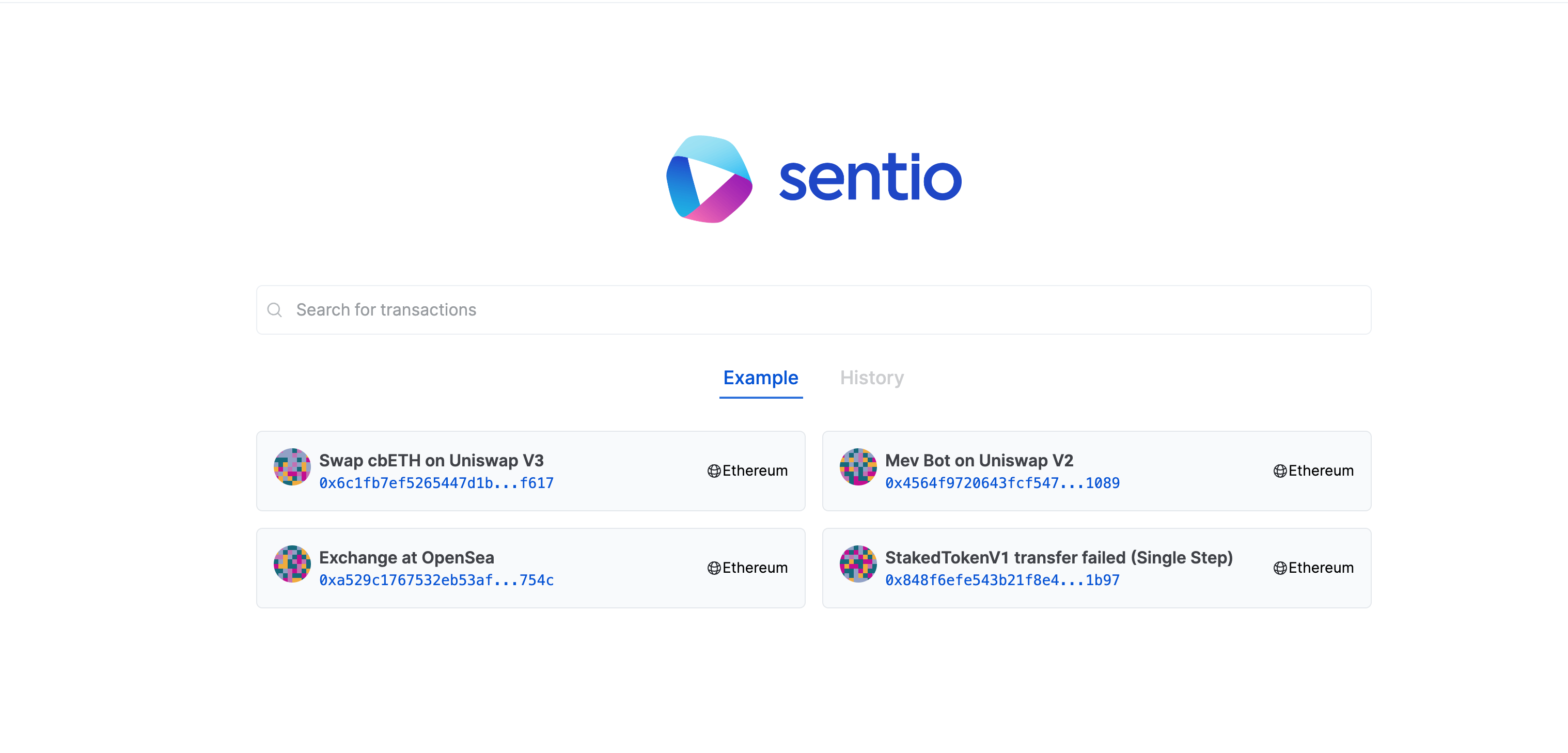Click globe icon on Swap cbETH card
This screenshot has width=1568, height=753.
pyautogui.click(x=714, y=470)
